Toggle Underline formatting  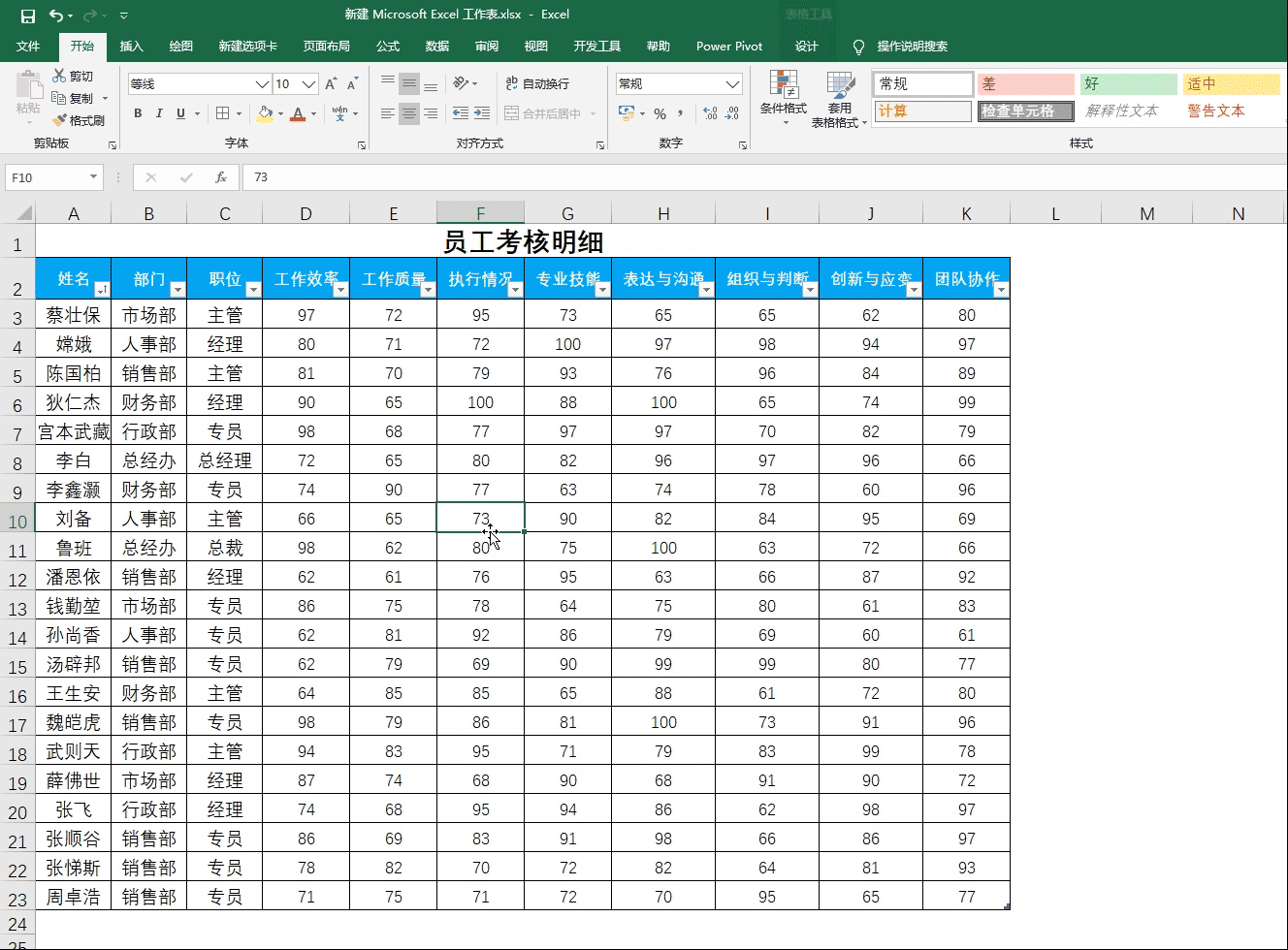point(180,113)
